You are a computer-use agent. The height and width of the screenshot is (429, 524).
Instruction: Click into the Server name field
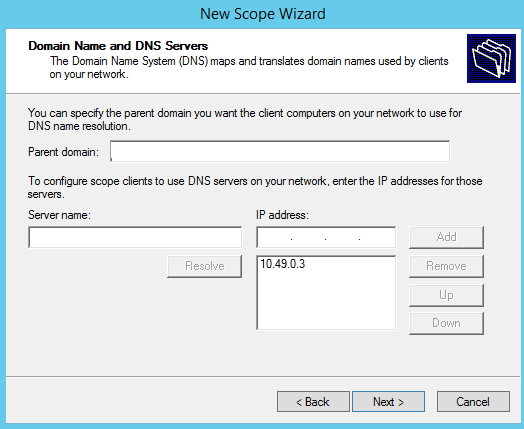135,238
